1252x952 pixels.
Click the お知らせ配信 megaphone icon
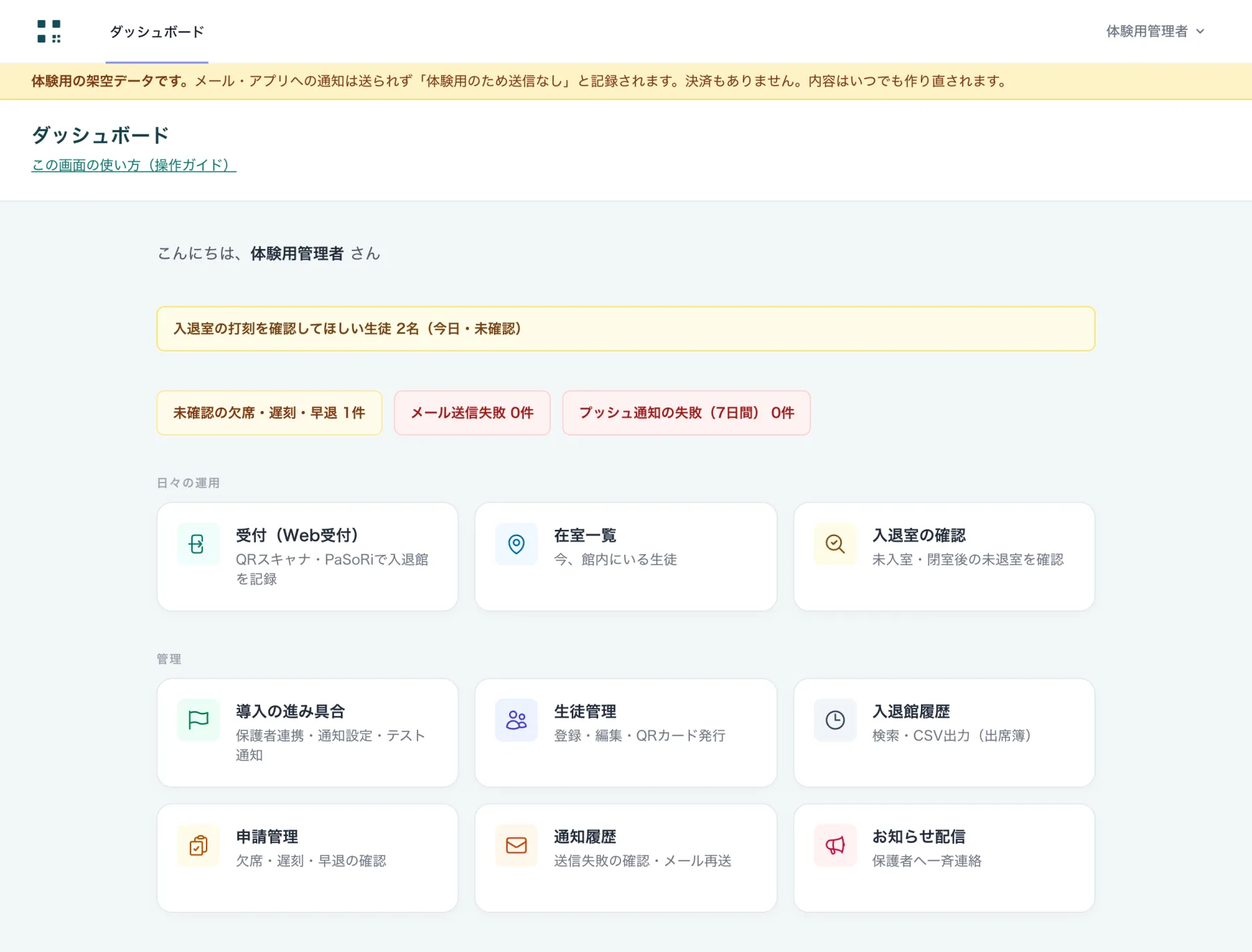(x=835, y=845)
